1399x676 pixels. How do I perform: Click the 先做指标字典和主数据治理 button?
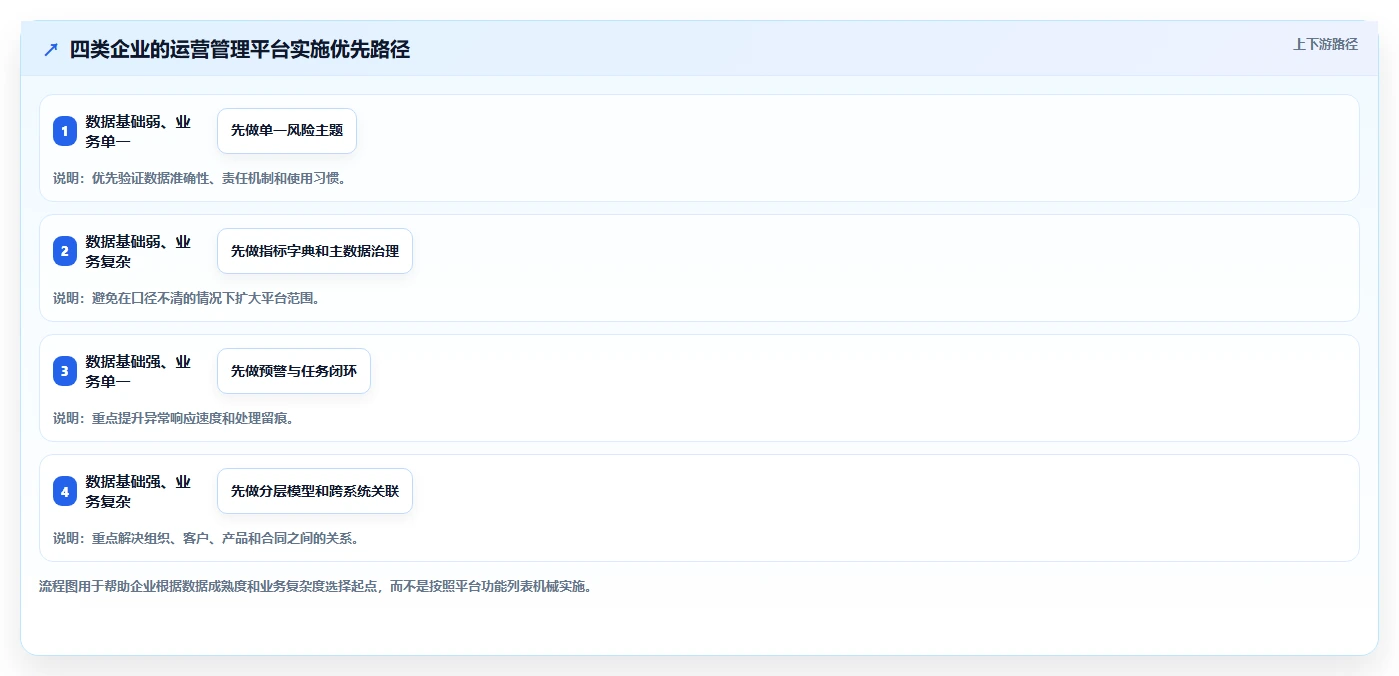pos(315,251)
